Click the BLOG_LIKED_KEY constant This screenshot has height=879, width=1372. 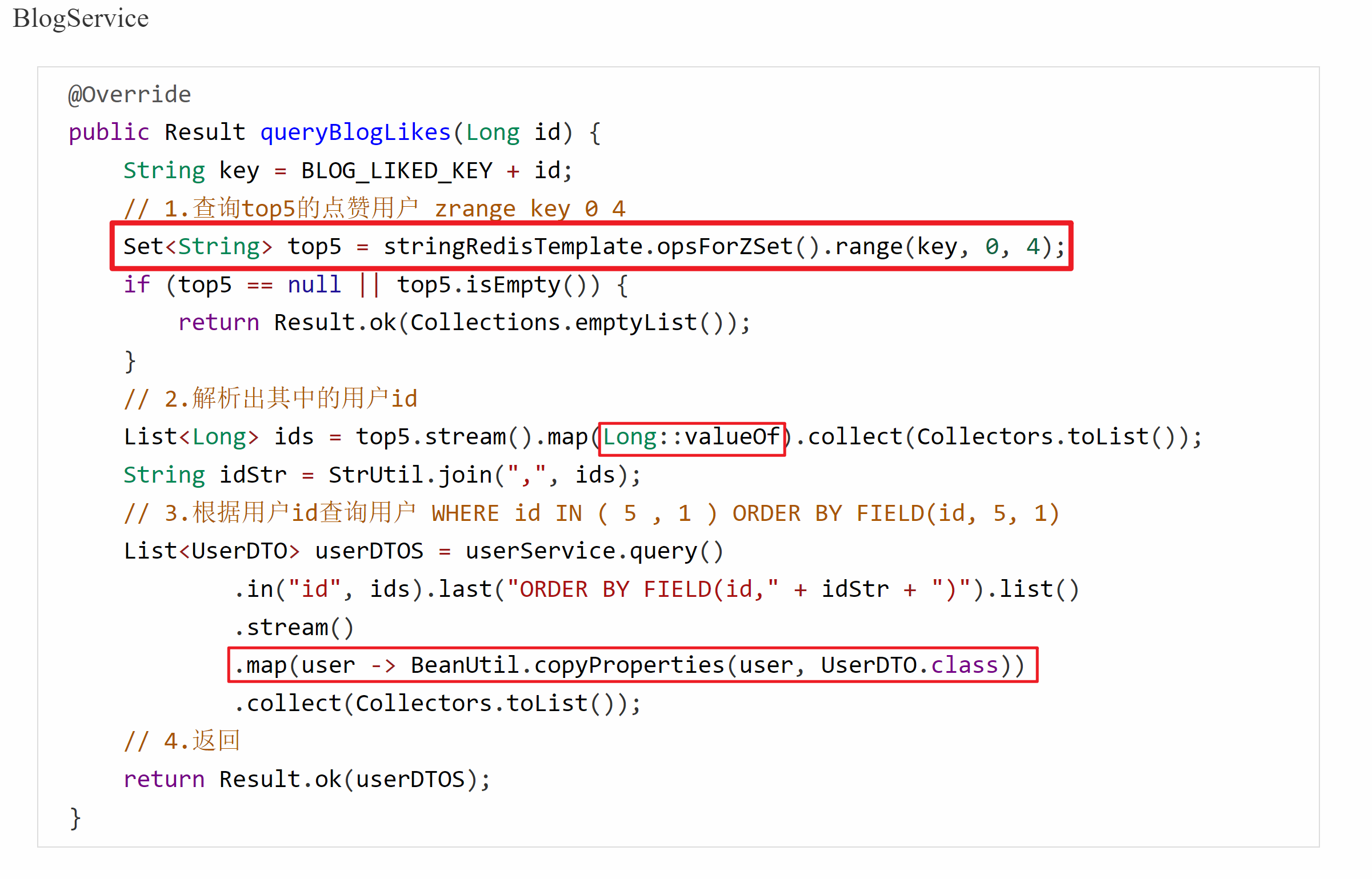tap(397, 171)
